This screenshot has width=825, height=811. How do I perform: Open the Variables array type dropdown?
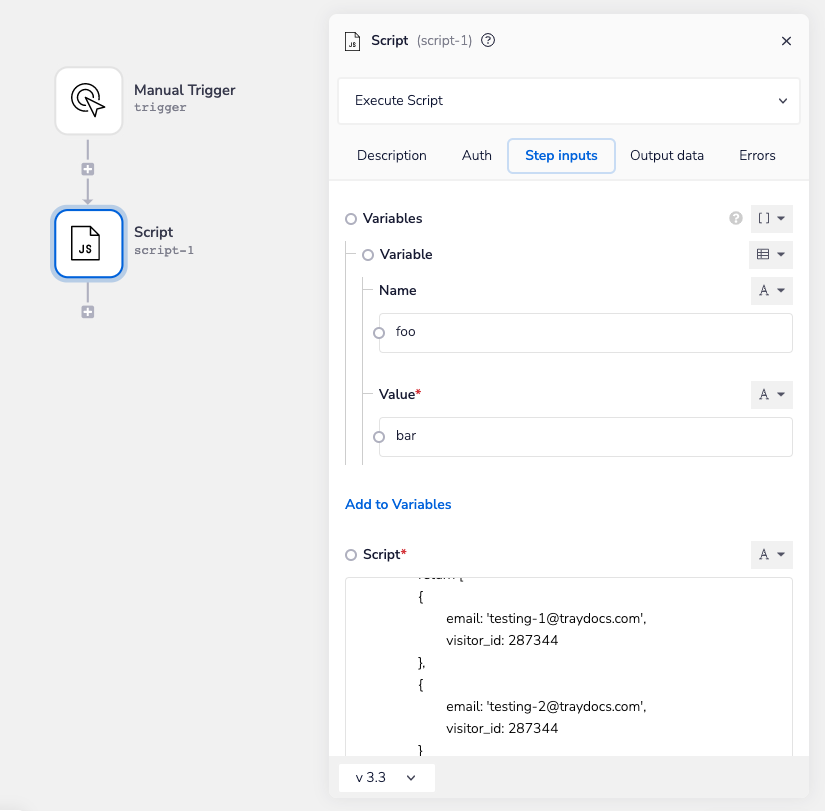[771, 218]
